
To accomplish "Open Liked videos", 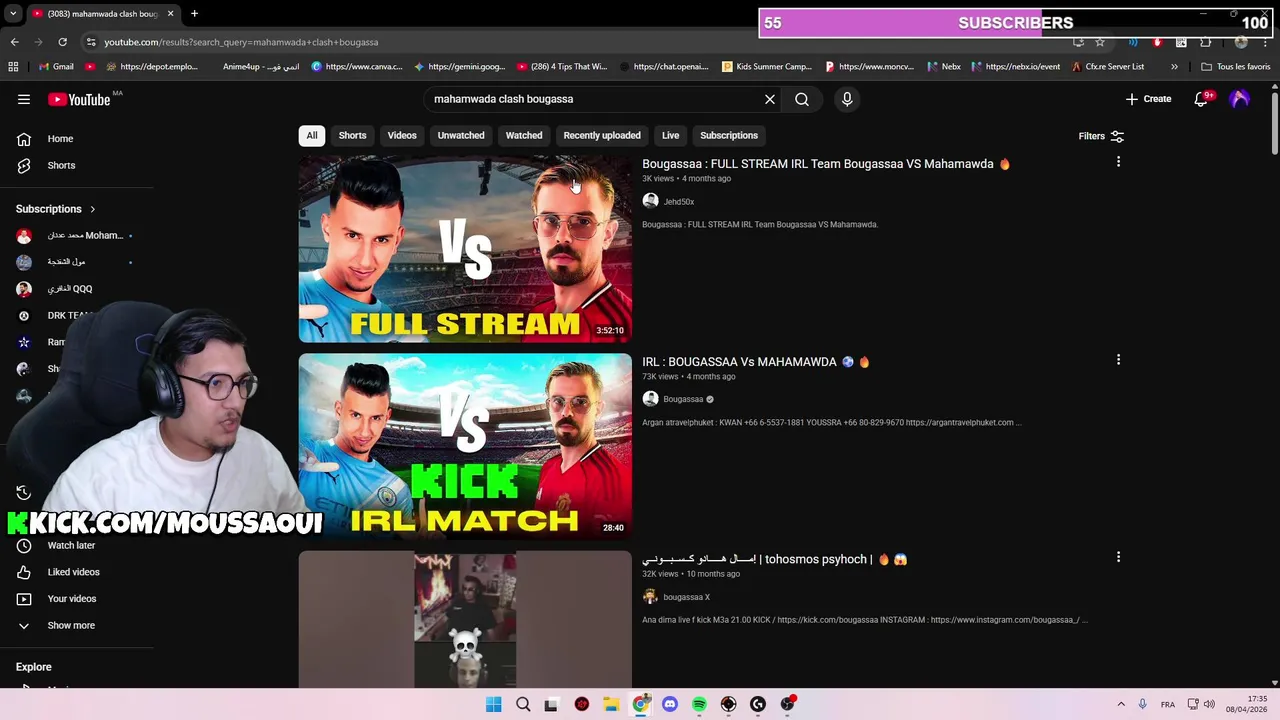I will click(x=73, y=572).
